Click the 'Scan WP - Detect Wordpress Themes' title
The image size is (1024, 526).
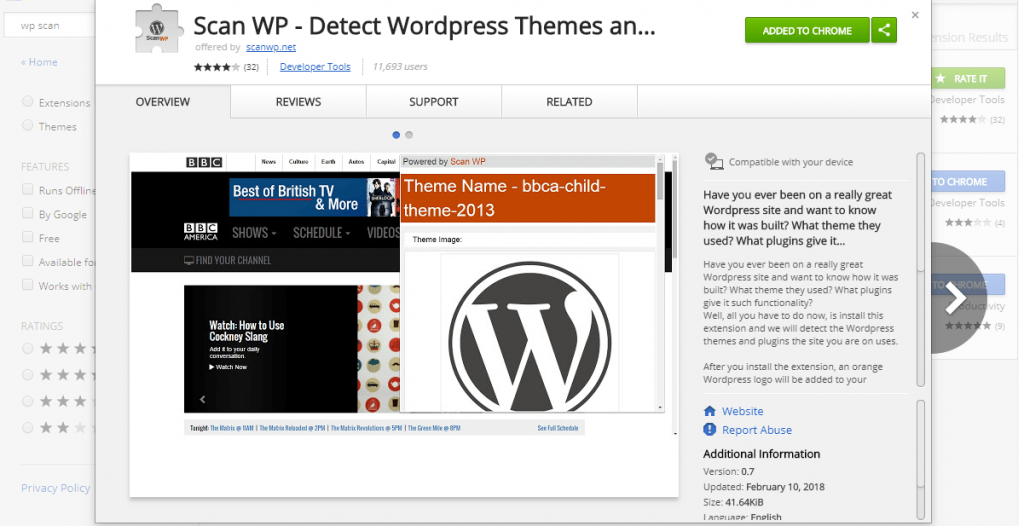[x=424, y=26]
